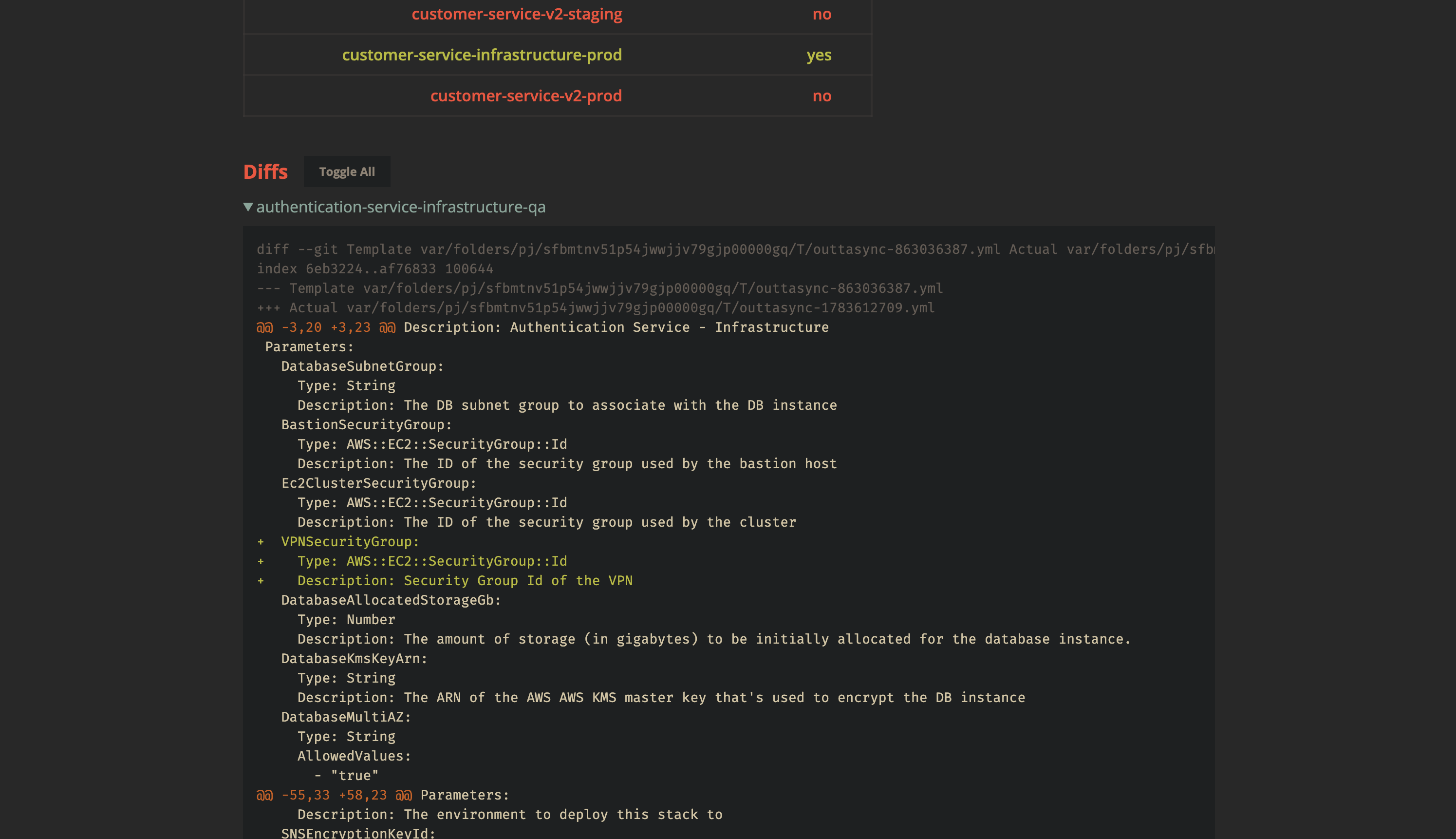Collapse the authentication-service-infrastructure-qa diff triangle

[x=248, y=207]
